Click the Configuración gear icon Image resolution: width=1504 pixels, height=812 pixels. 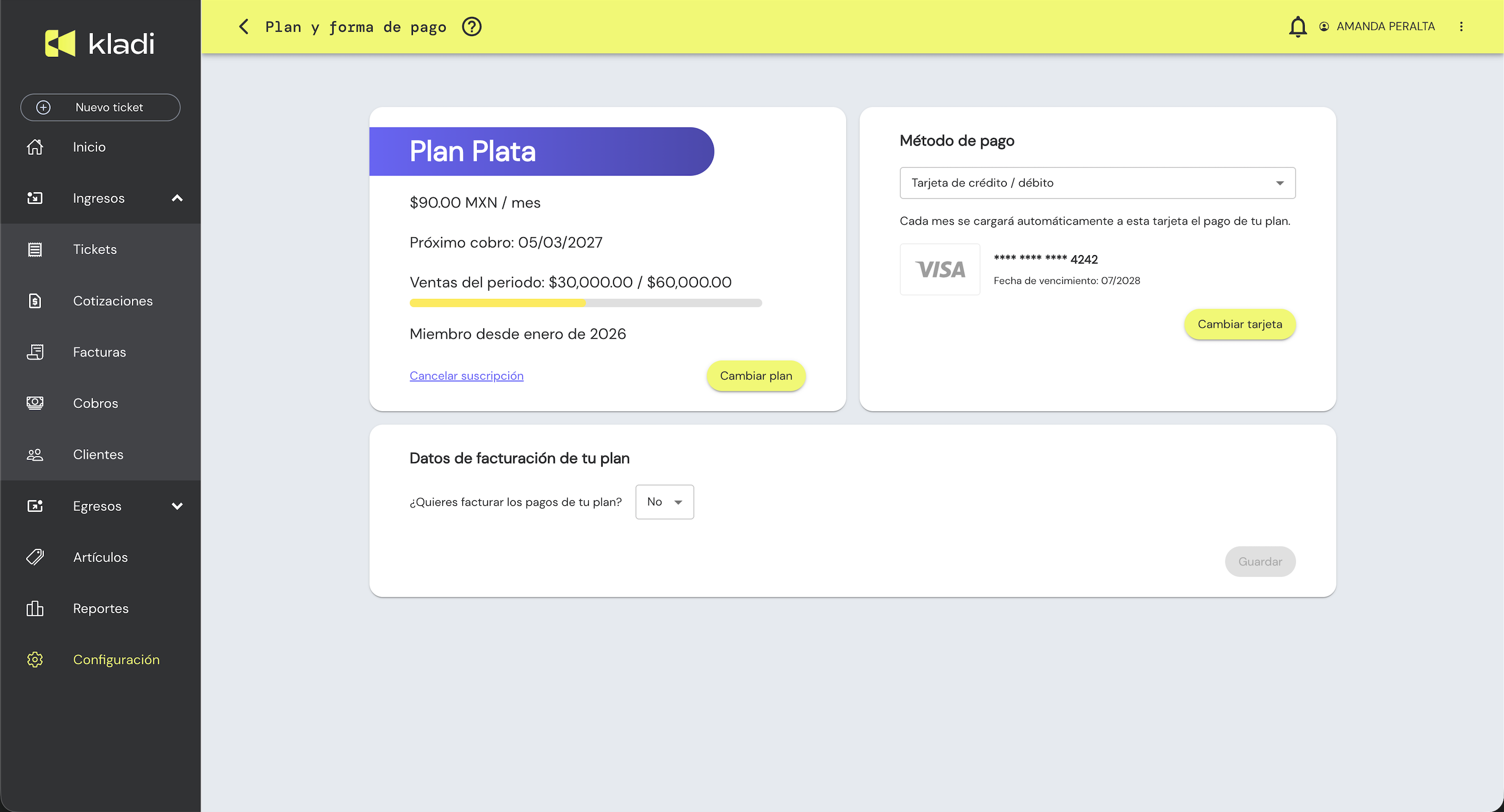(x=35, y=660)
